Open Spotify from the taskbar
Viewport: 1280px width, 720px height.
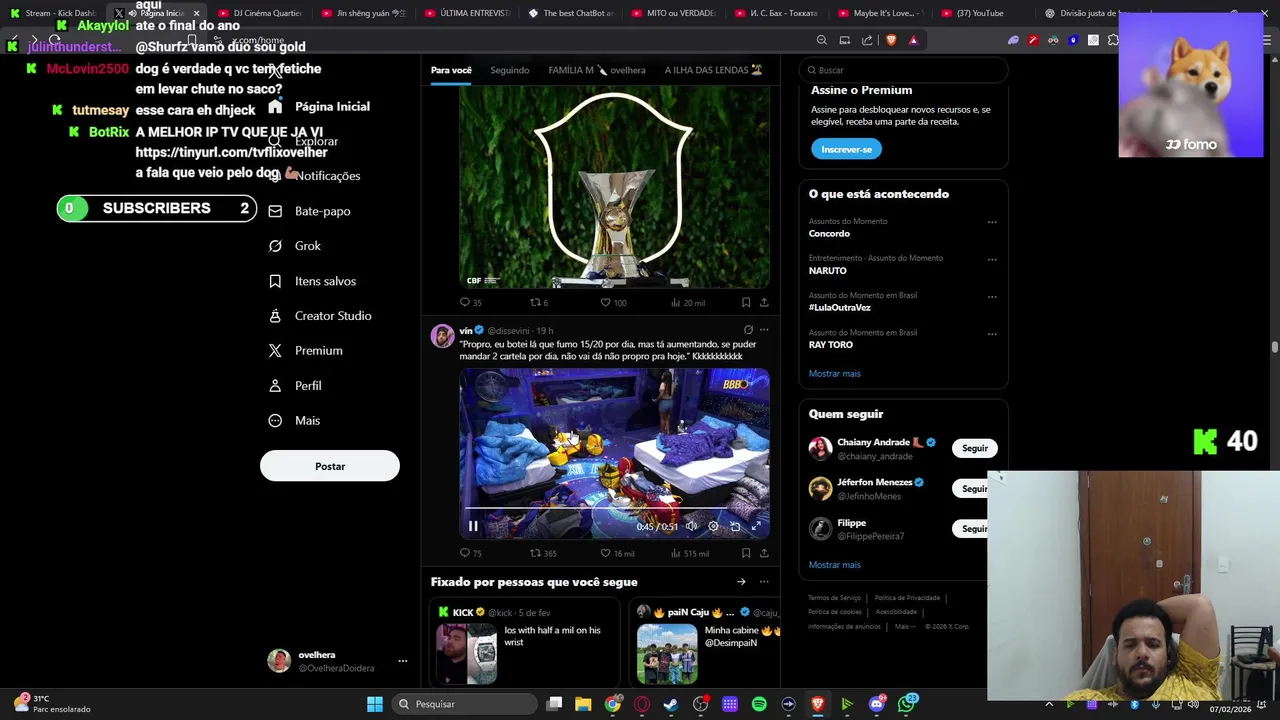[759, 704]
